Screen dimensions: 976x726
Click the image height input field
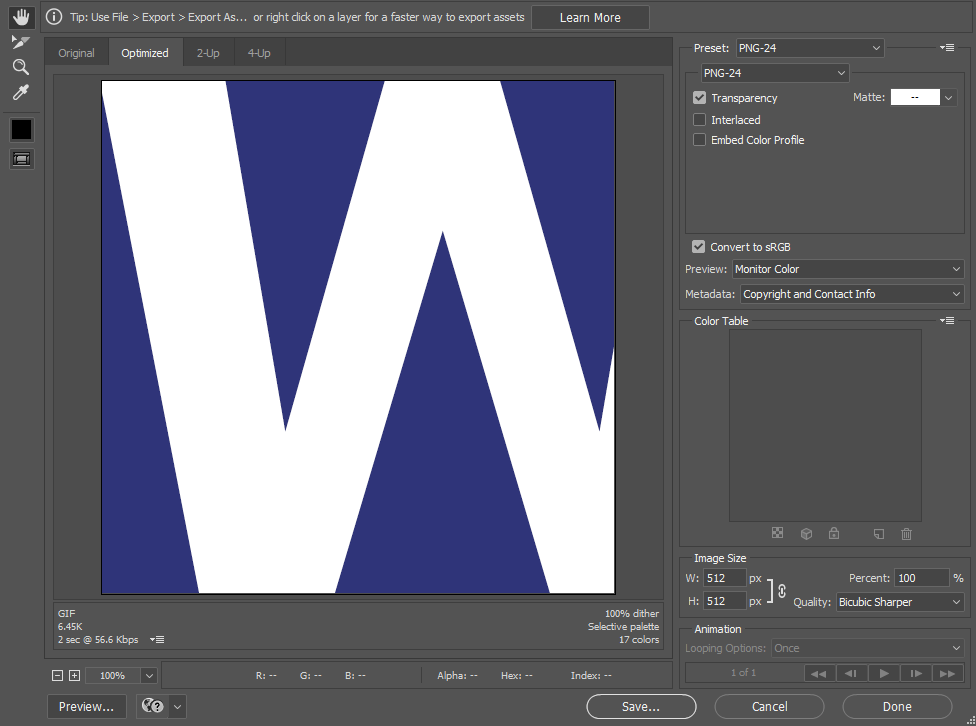[x=725, y=601]
